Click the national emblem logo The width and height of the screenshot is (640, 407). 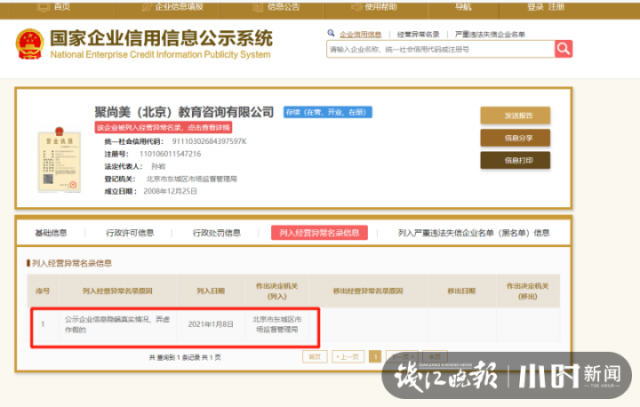(x=30, y=44)
